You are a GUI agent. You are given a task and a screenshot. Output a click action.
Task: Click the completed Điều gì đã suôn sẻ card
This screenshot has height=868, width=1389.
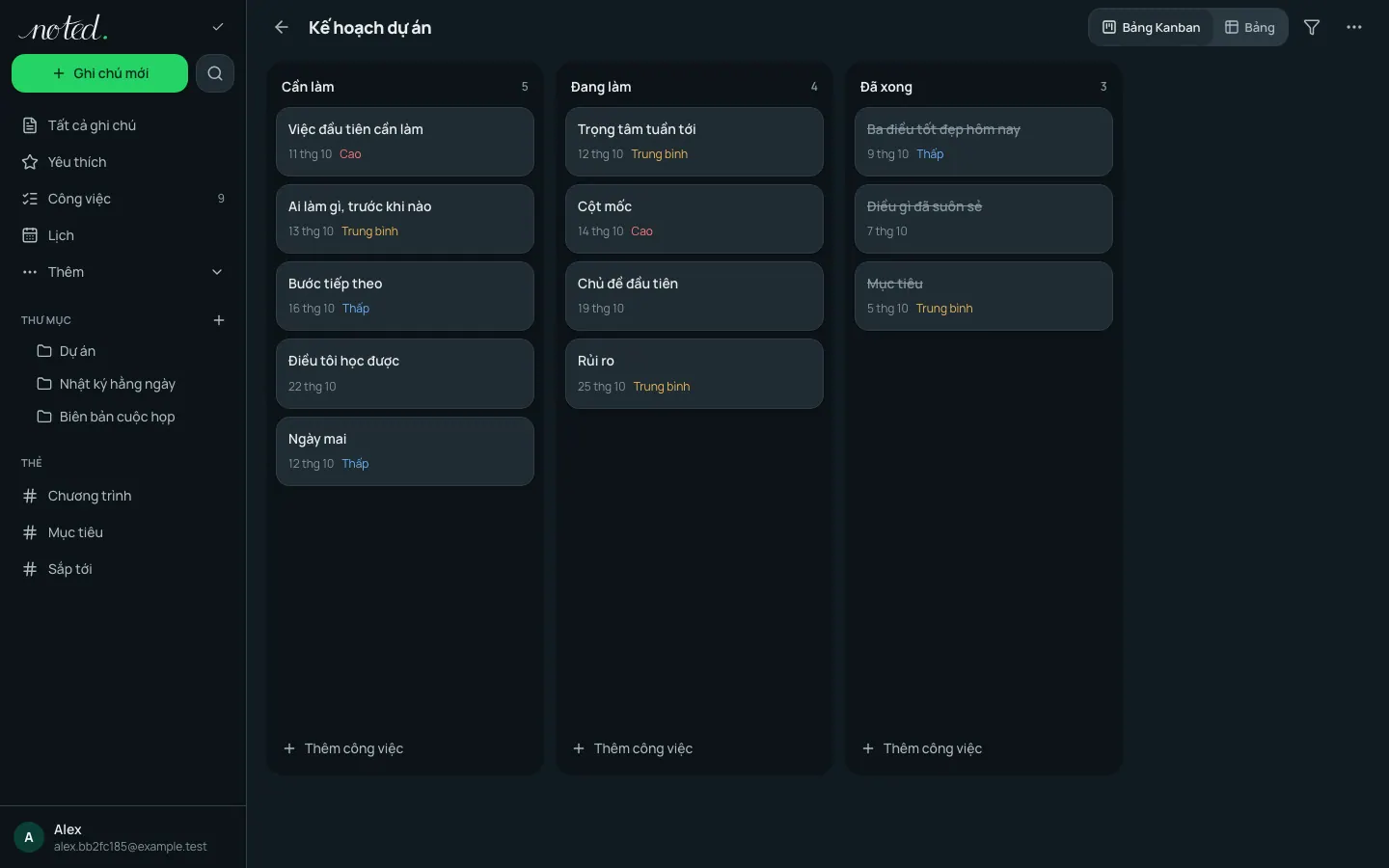tap(984, 219)
